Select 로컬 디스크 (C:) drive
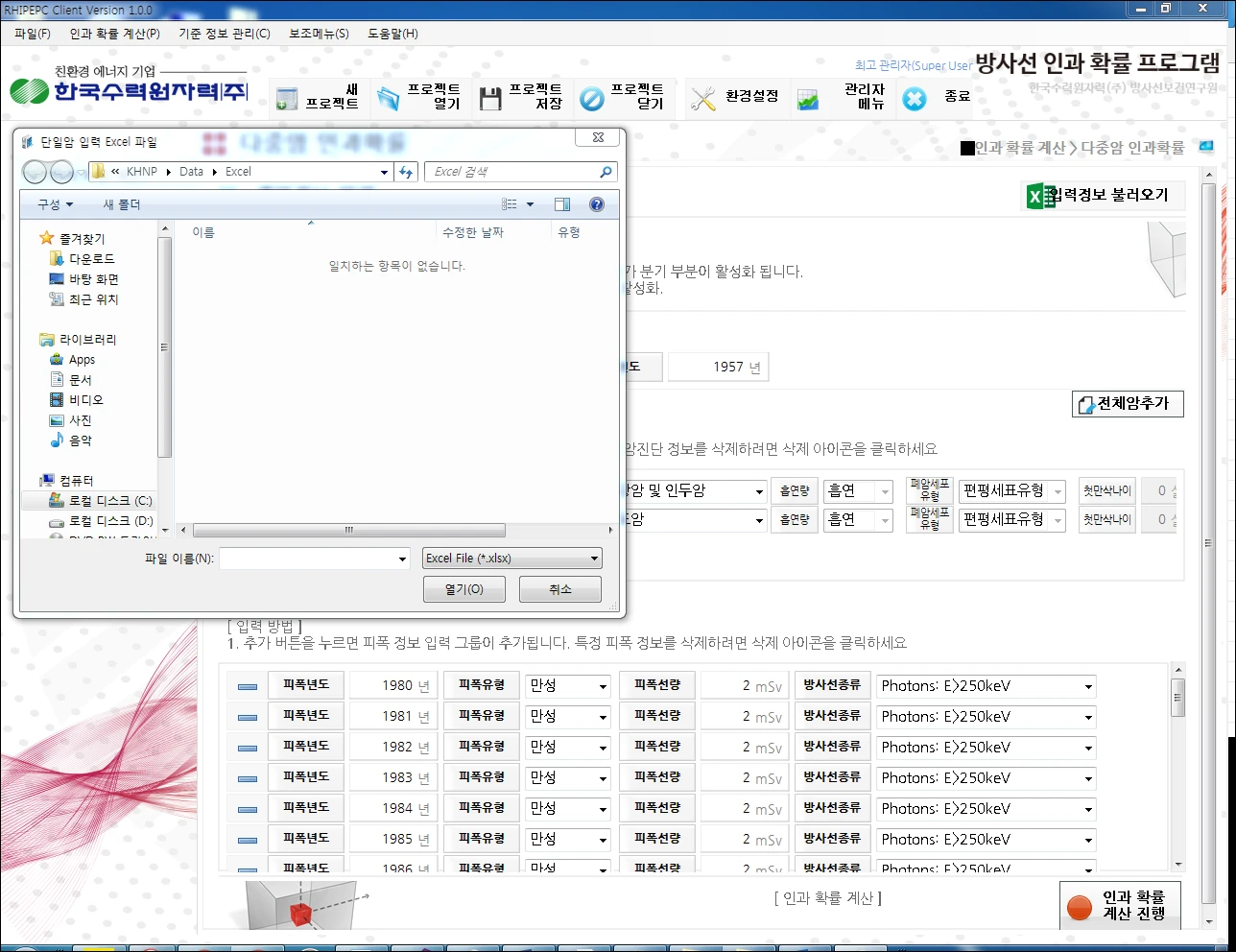Image resolution: width=1236 pixels, height=952 pixels. pyautogui.click(x=101, y=501)
